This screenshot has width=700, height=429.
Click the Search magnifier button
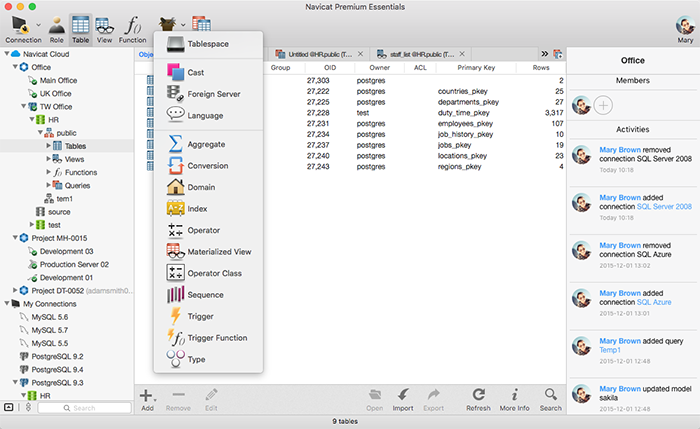click(x=550, y=400)
